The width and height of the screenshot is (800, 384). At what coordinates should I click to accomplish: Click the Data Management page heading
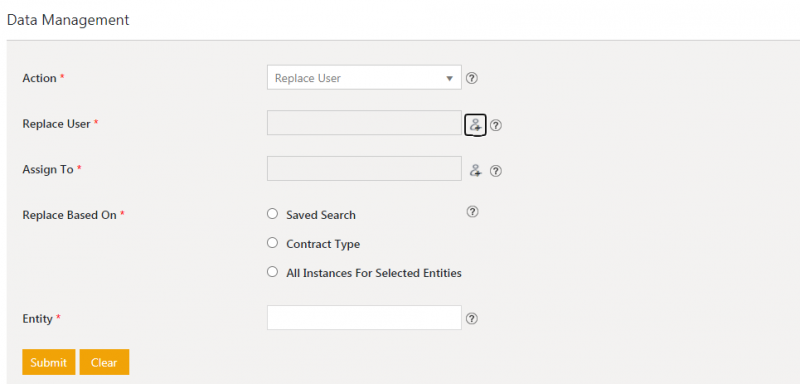click(x=68, y=20)
